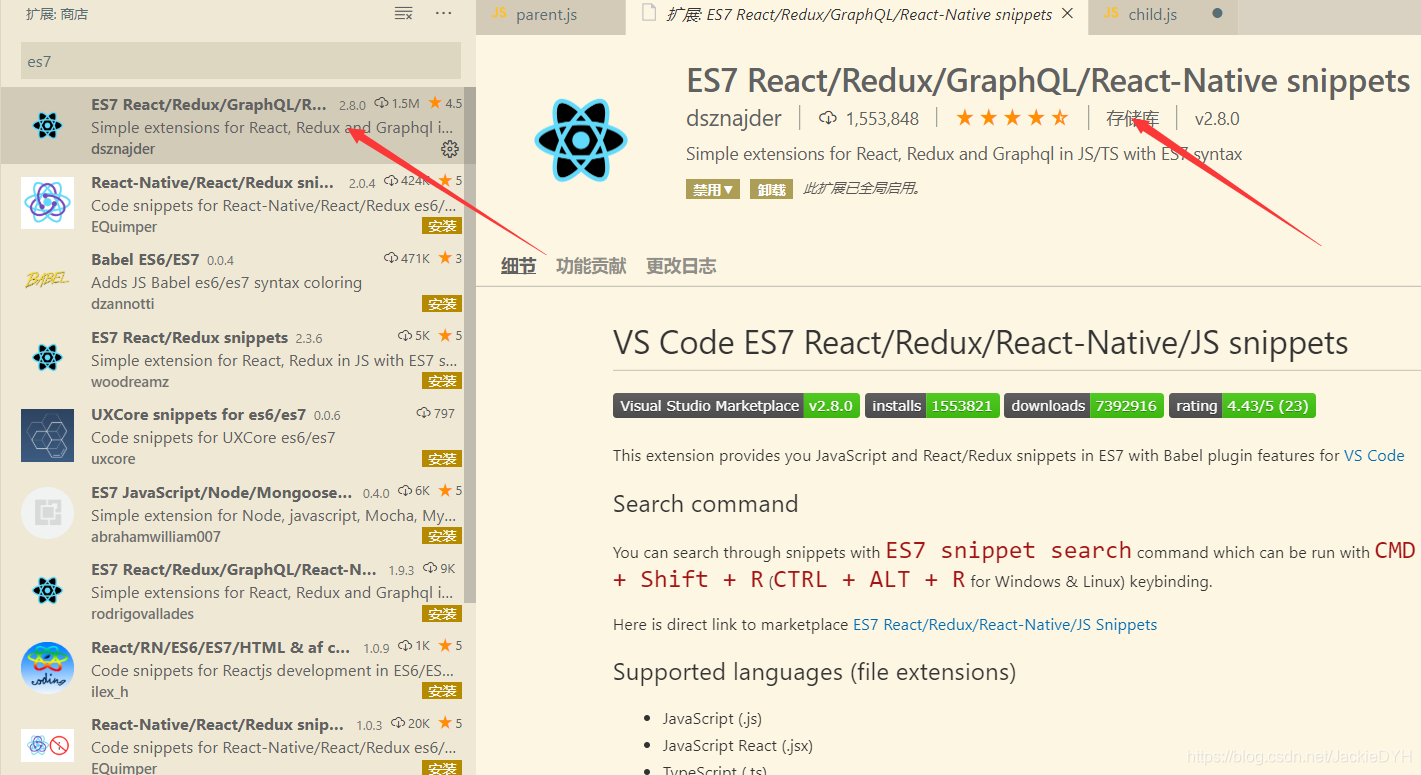1421x775 pixels.
Task: Install UXCore snippets for es6/es7
Action: pyautogui.click(x=442, y=459)
